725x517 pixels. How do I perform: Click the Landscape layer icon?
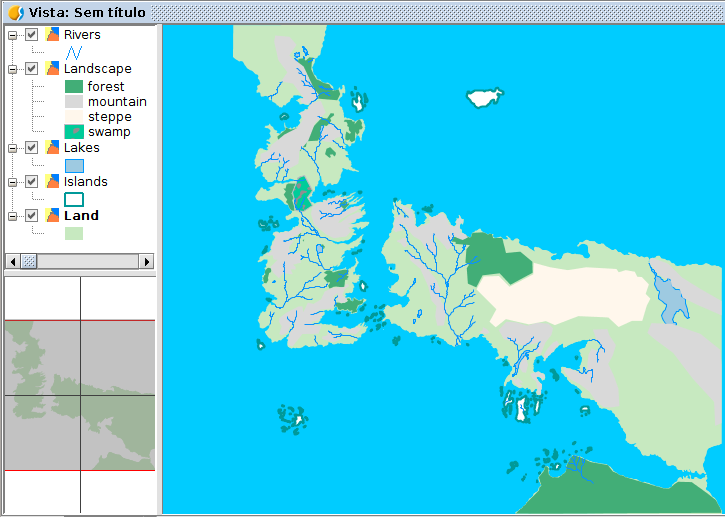[x=53, y=69]
